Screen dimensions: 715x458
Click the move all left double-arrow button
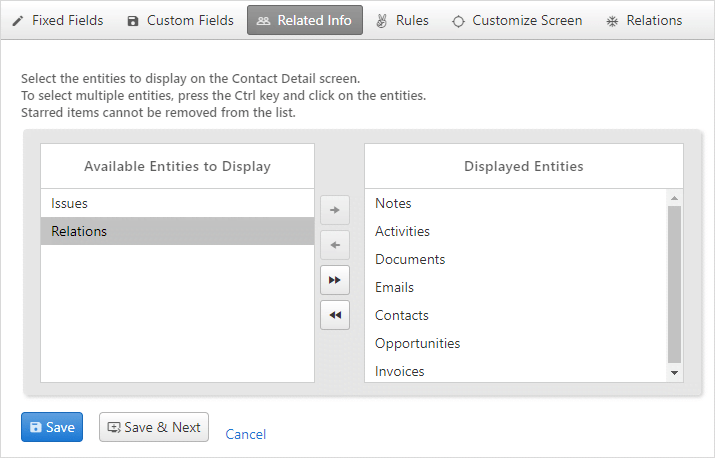335,315
